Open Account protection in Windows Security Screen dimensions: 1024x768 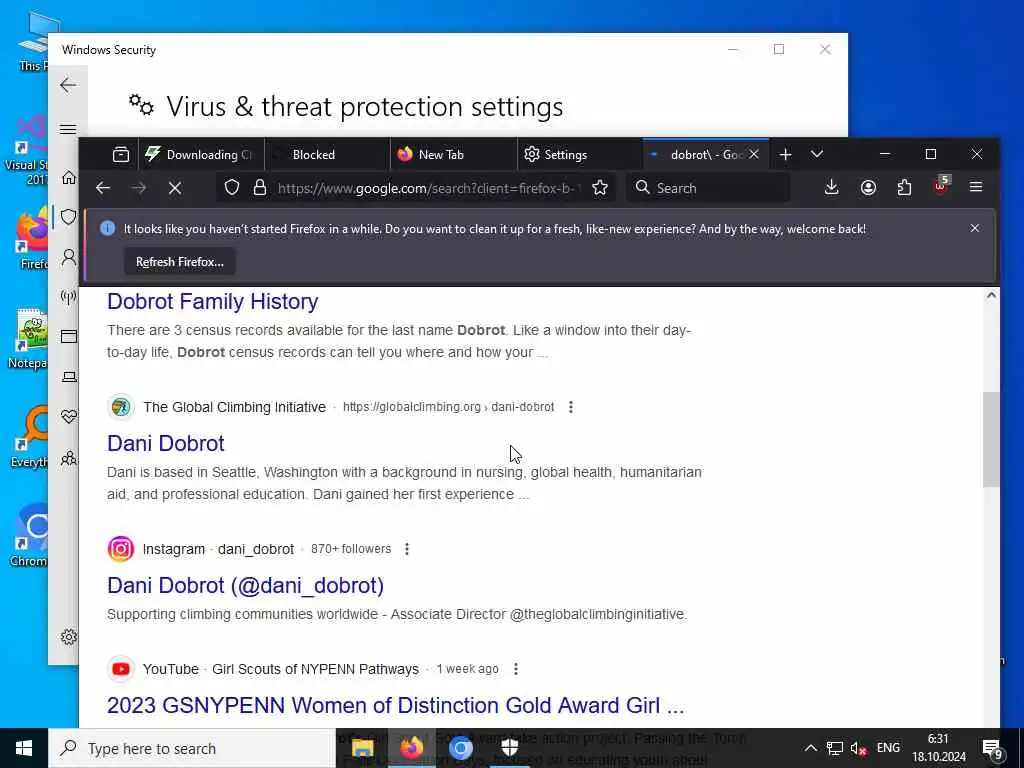click(69, 257)
